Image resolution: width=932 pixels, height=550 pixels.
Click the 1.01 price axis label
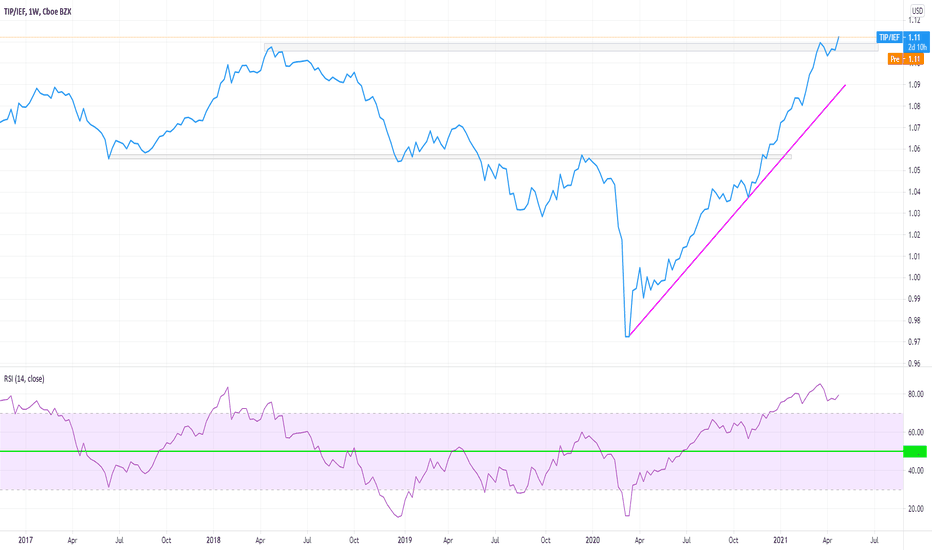[x=914, y=256]
